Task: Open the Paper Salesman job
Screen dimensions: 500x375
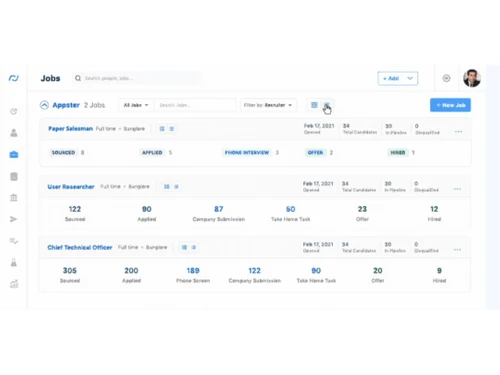Action: click(x=71, y=129)
